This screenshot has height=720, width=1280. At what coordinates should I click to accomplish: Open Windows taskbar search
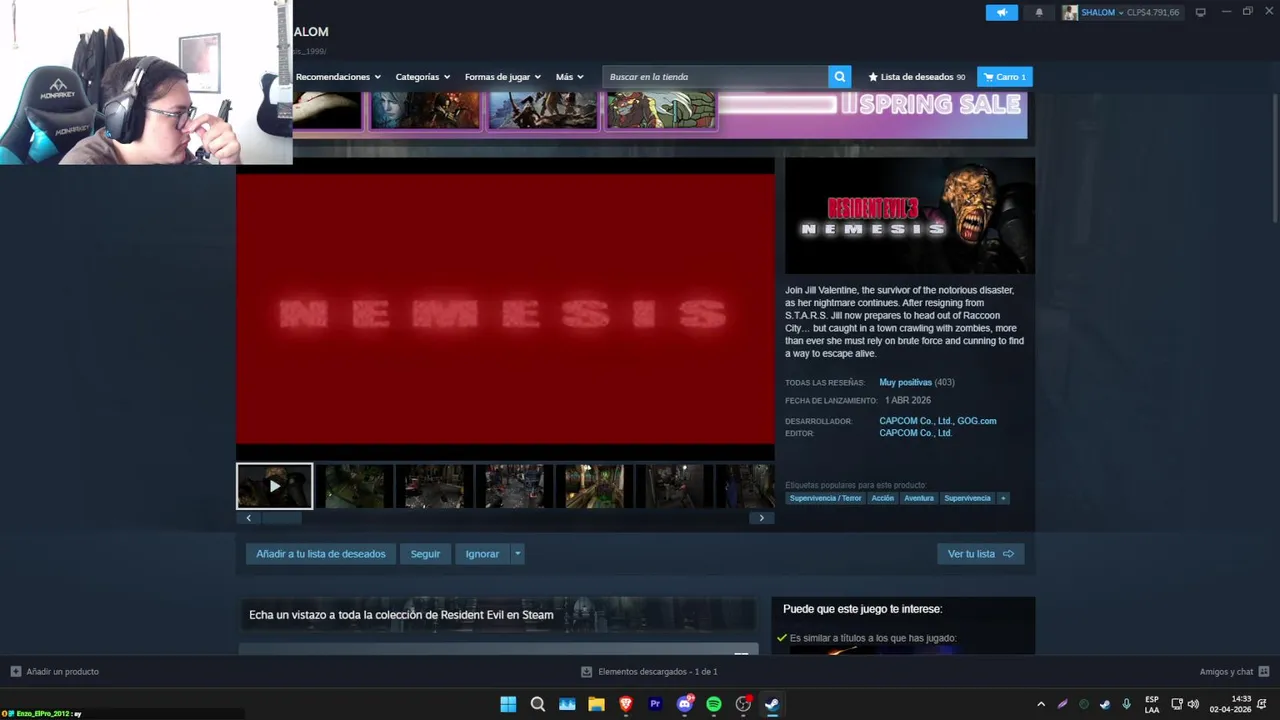538,704
